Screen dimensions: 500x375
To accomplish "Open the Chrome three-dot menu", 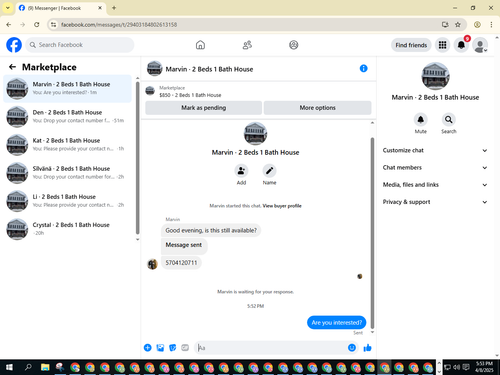I will (491, 24).
